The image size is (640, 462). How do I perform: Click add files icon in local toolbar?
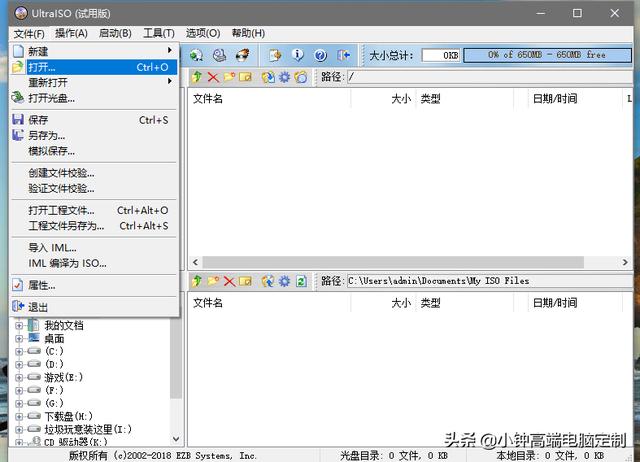[268, 281]
